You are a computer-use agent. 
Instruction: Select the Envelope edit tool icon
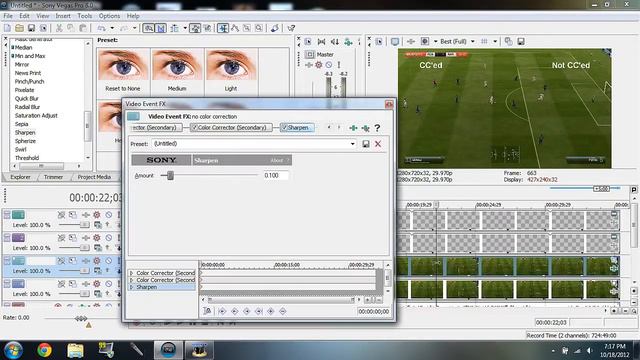coord(235,28)
